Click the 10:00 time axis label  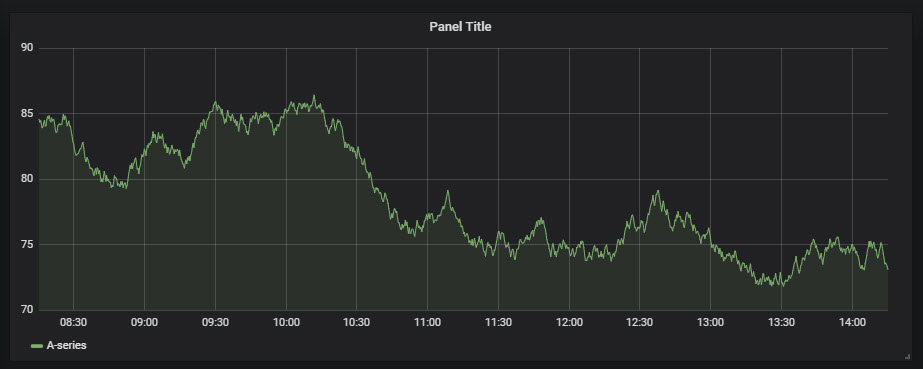click(x=286, y=323)
